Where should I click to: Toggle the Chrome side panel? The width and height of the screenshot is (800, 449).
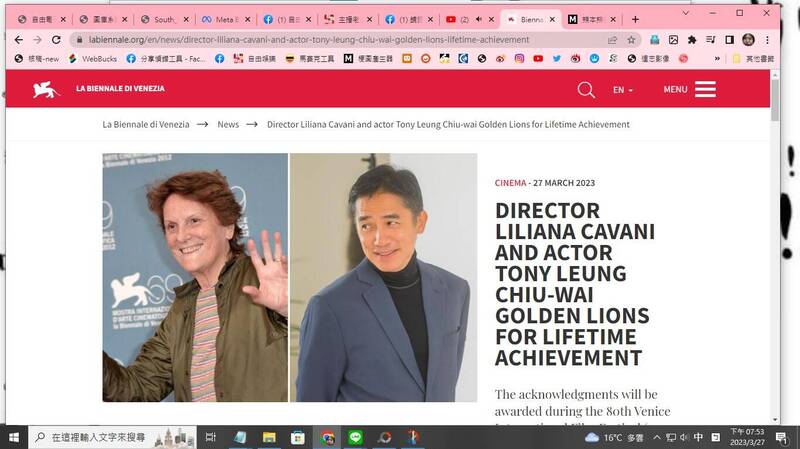pyautogui.click(x=730, y=40)
